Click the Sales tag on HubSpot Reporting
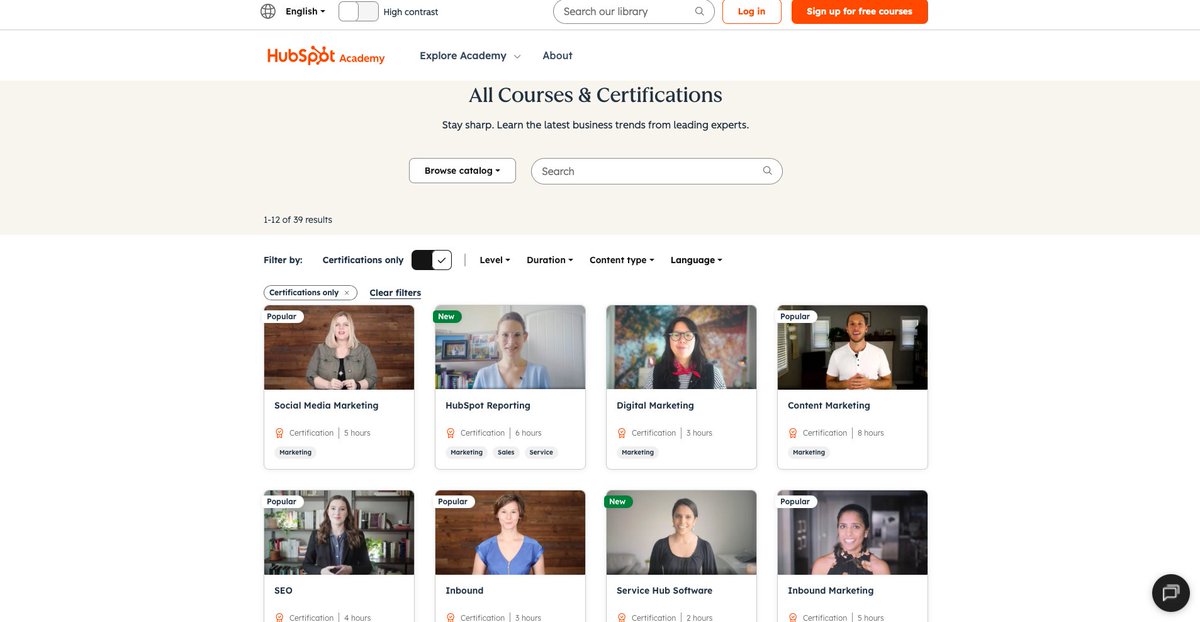 pyautogui.click(x=506, y=453)
